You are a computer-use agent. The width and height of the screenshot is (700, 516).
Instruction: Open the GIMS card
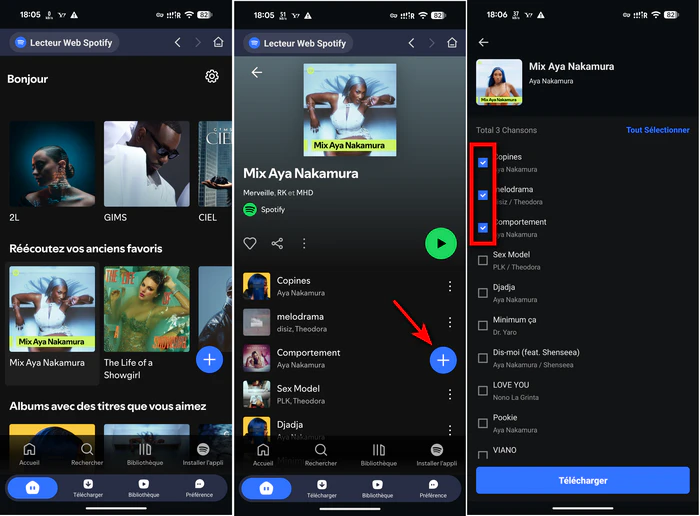click(146, 172)
